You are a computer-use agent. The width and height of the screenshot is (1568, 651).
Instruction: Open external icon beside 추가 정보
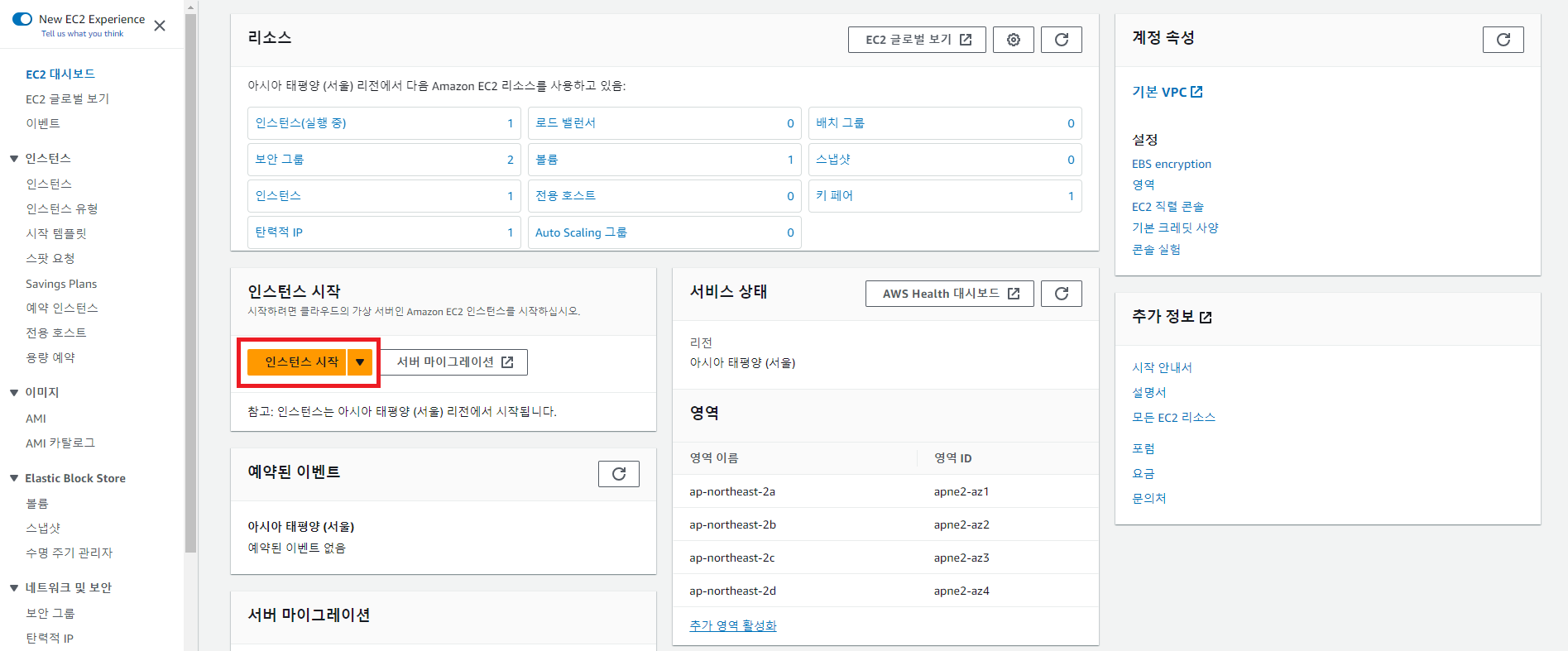(x=1206, y=317)
